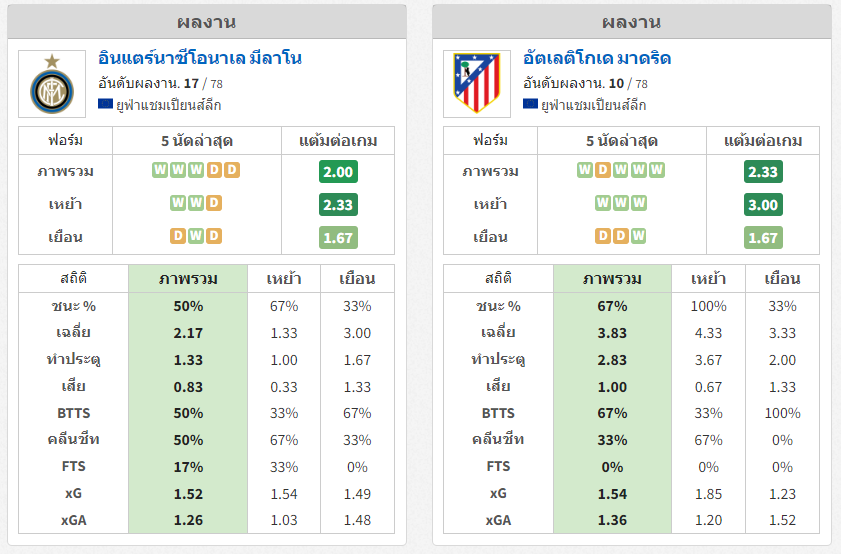Open the อัตเลติโกเด มาดริด team link
Screen dimensions: 841x554
coord(597,58)
